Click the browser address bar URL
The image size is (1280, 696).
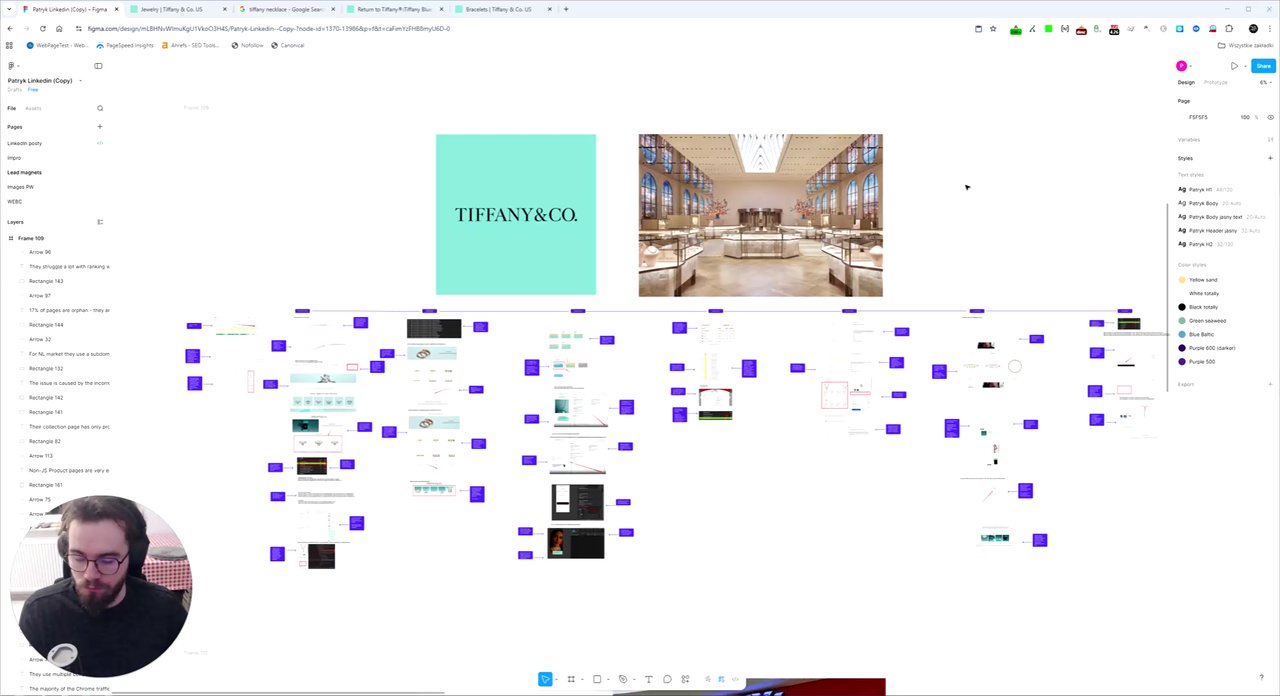pyautogui.click(x=268, y=29)
